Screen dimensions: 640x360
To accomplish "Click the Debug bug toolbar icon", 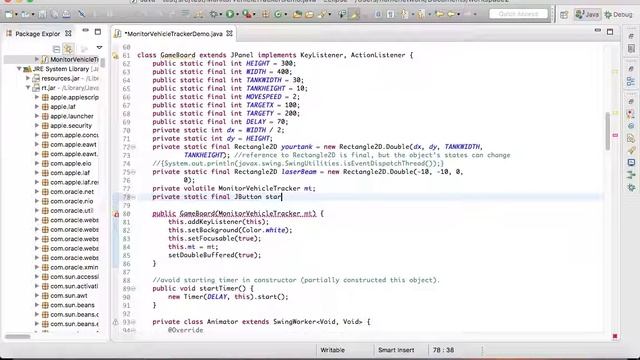I will coord(213,14).
